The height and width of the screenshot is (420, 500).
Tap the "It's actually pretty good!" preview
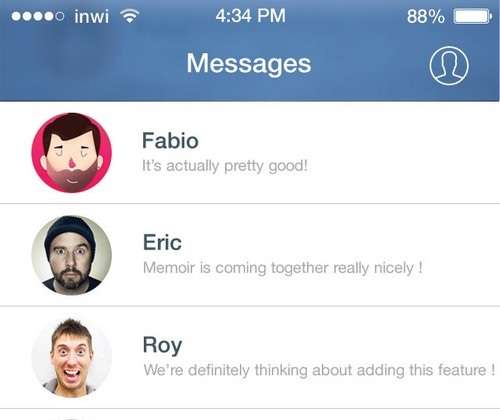tap(225, 166)
